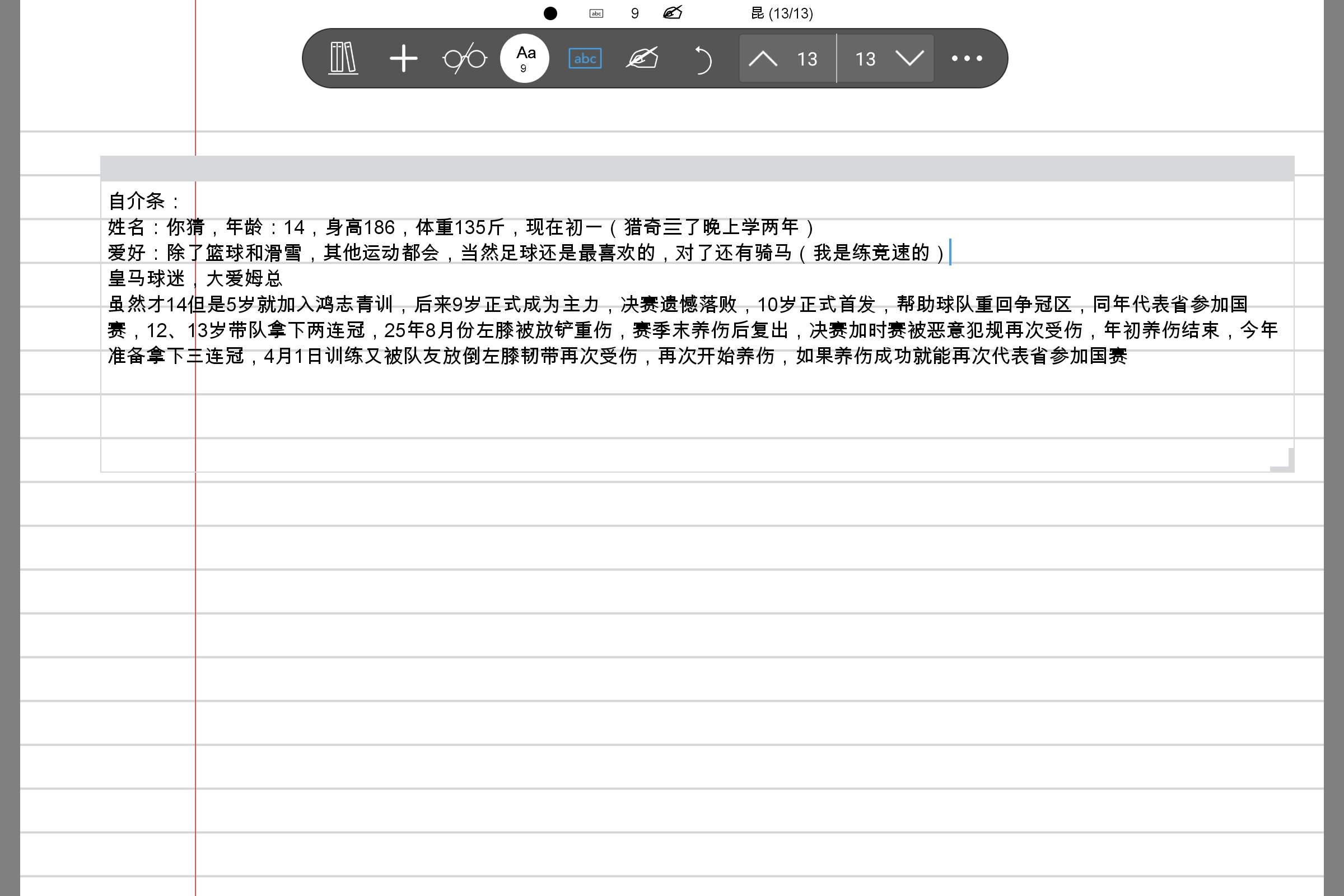The width and height of the screenshot is (1344, 896).
Task: Open the notebook library
Action: pyautogui.click(x=343, y=58)
